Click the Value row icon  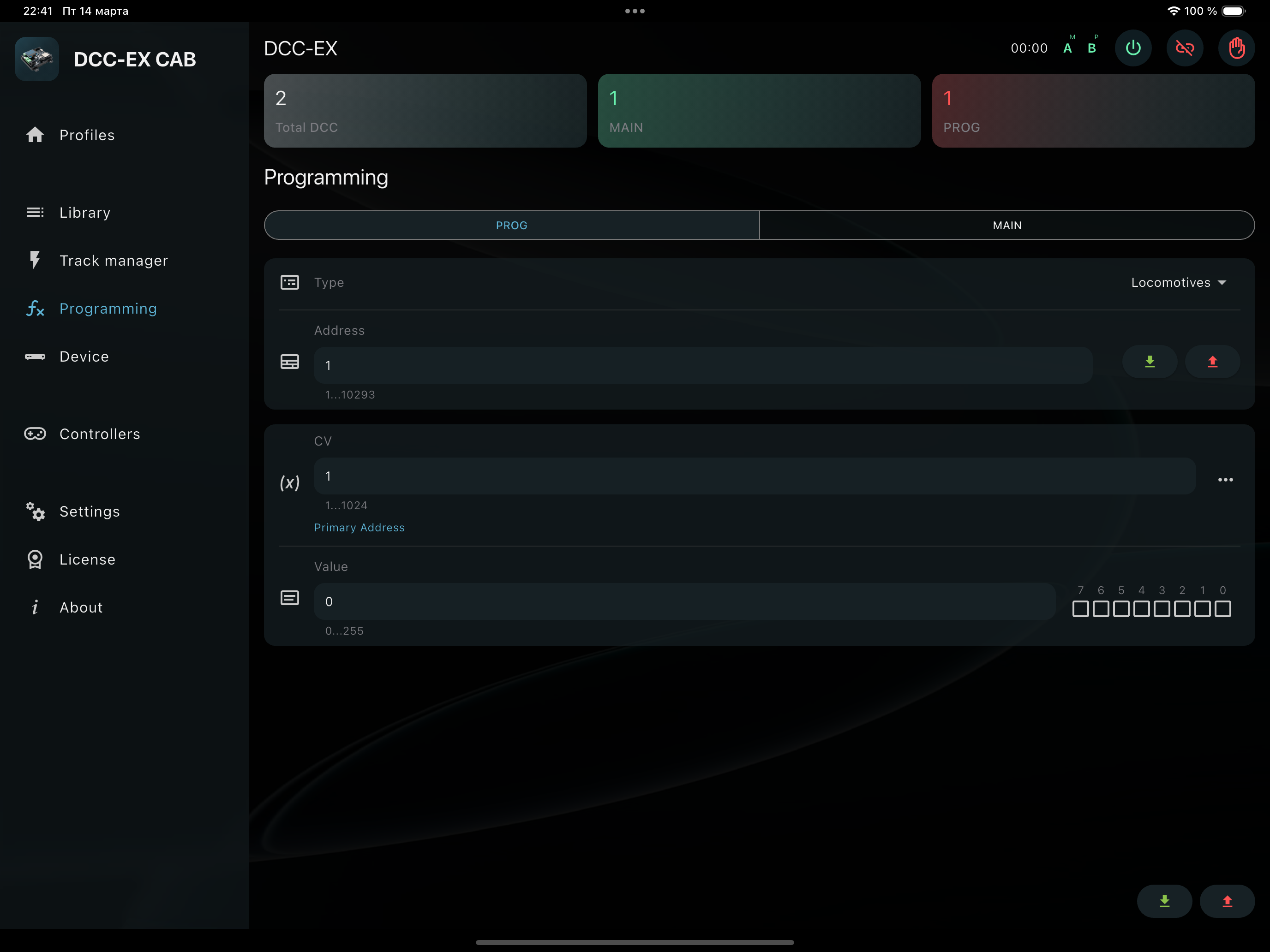click(x=289, y=598)
